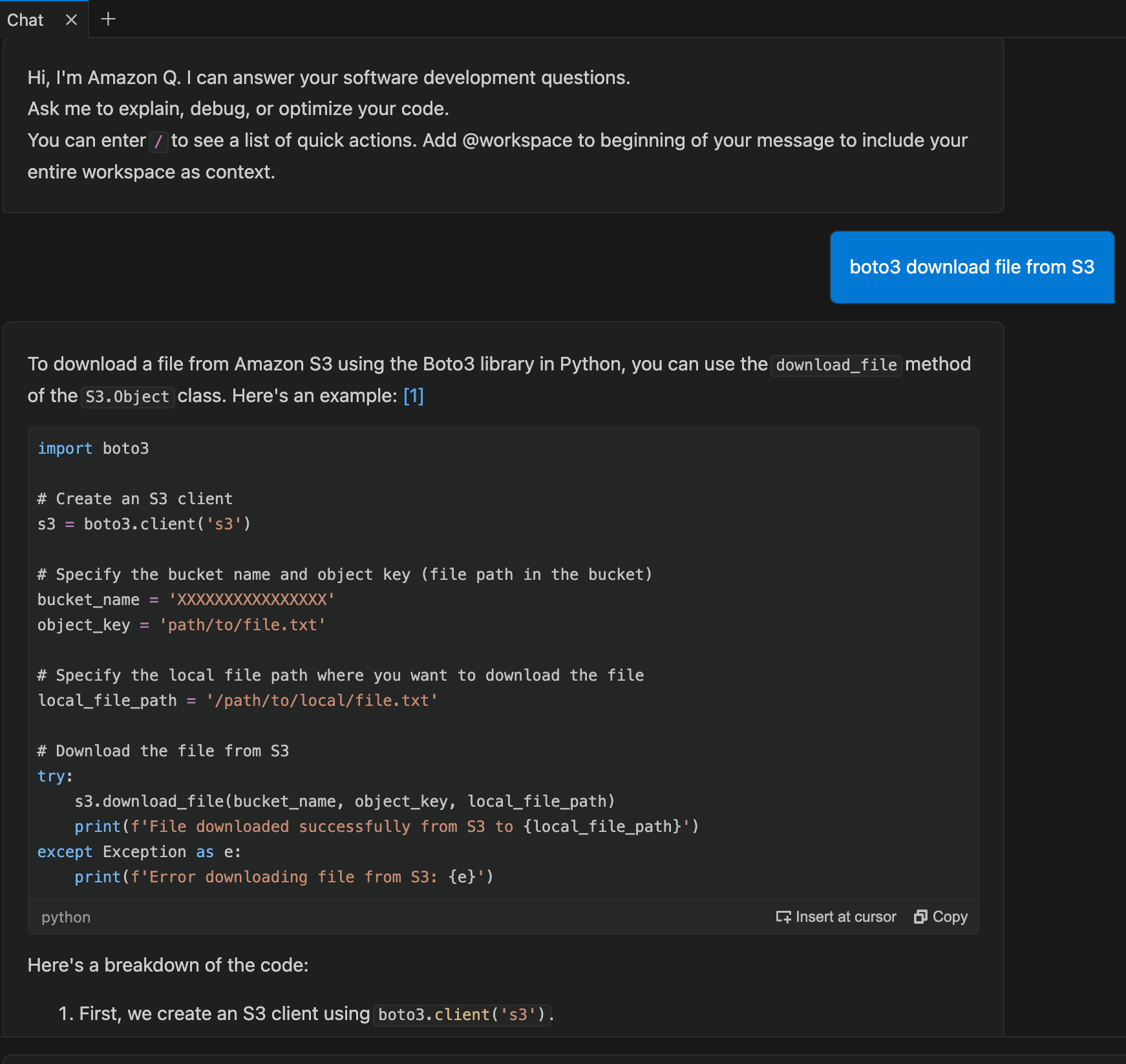
Task: Click the bucket_name assignment line
Action: [x=186, y=600]
